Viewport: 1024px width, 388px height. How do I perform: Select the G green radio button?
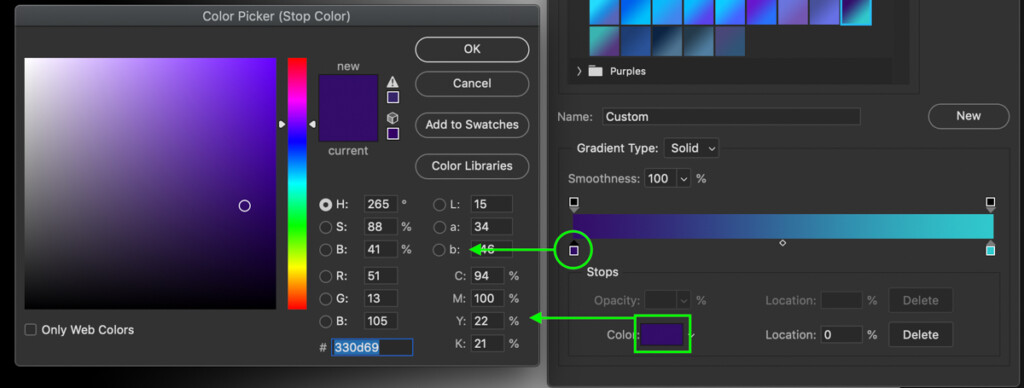(x=325, y=299)
